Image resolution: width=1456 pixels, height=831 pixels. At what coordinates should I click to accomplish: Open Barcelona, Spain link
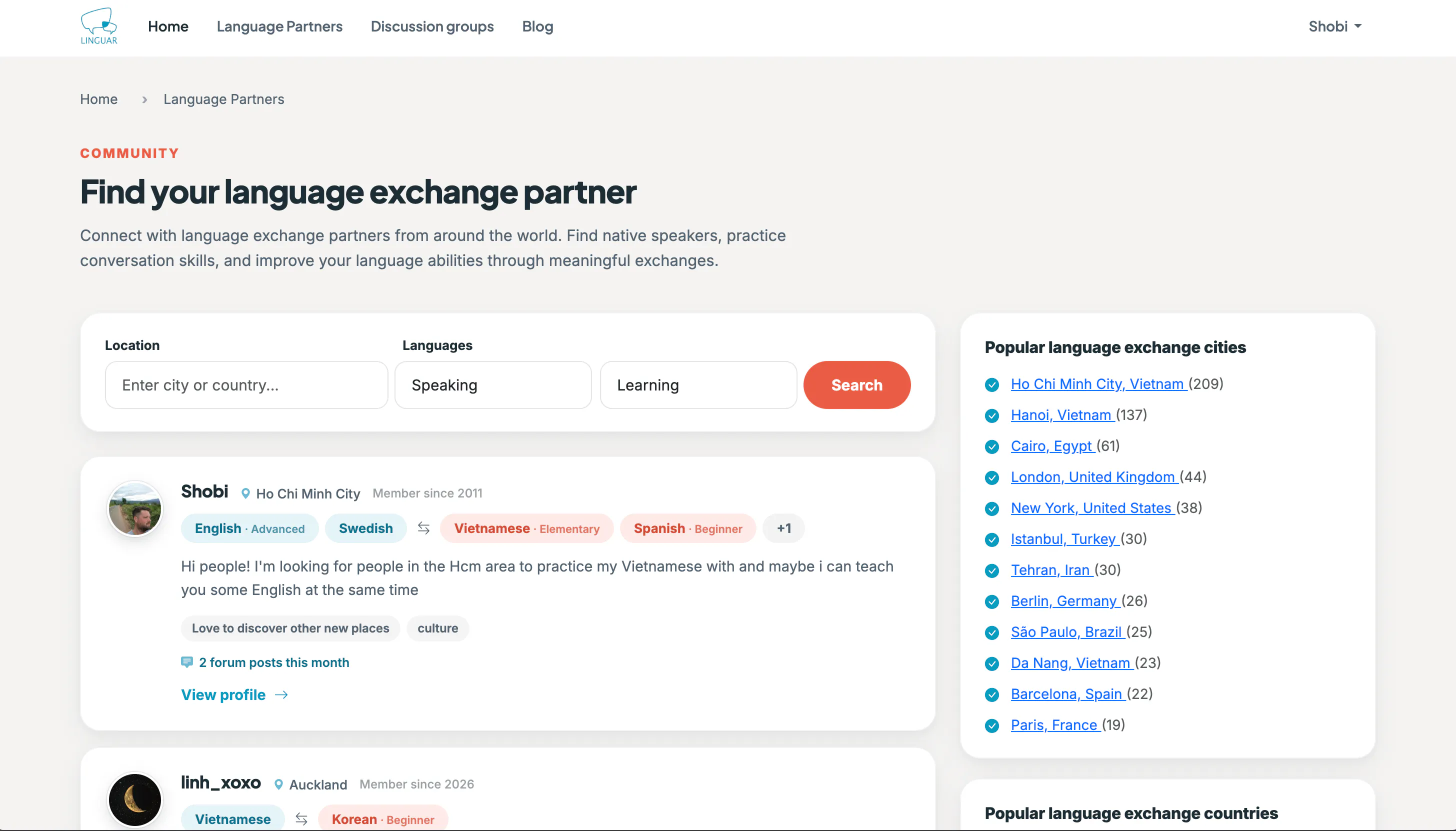point(1068,694)
